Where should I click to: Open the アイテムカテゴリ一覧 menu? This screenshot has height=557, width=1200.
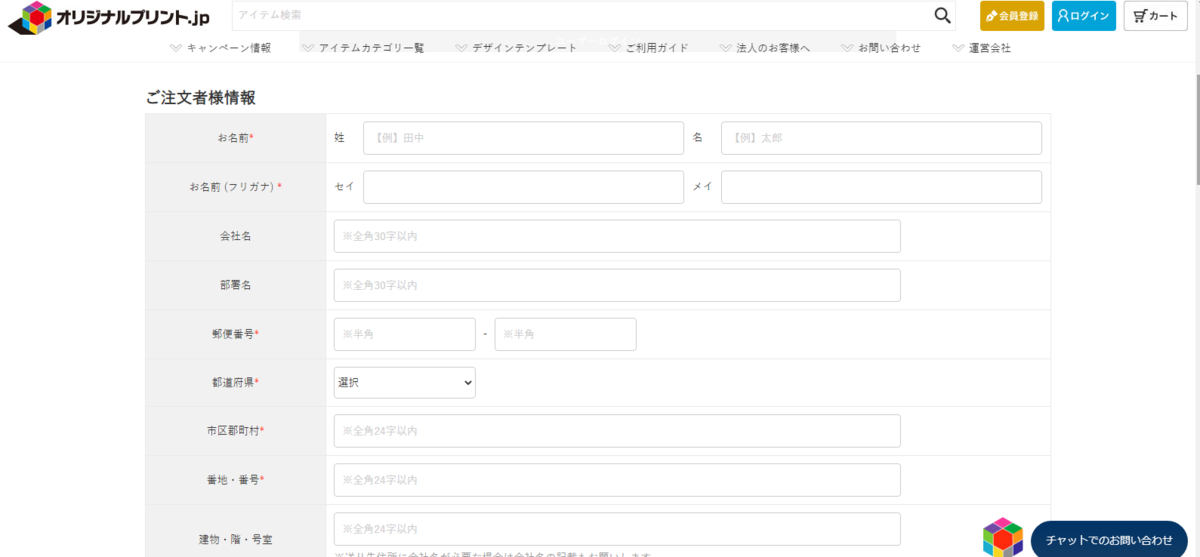363,48
